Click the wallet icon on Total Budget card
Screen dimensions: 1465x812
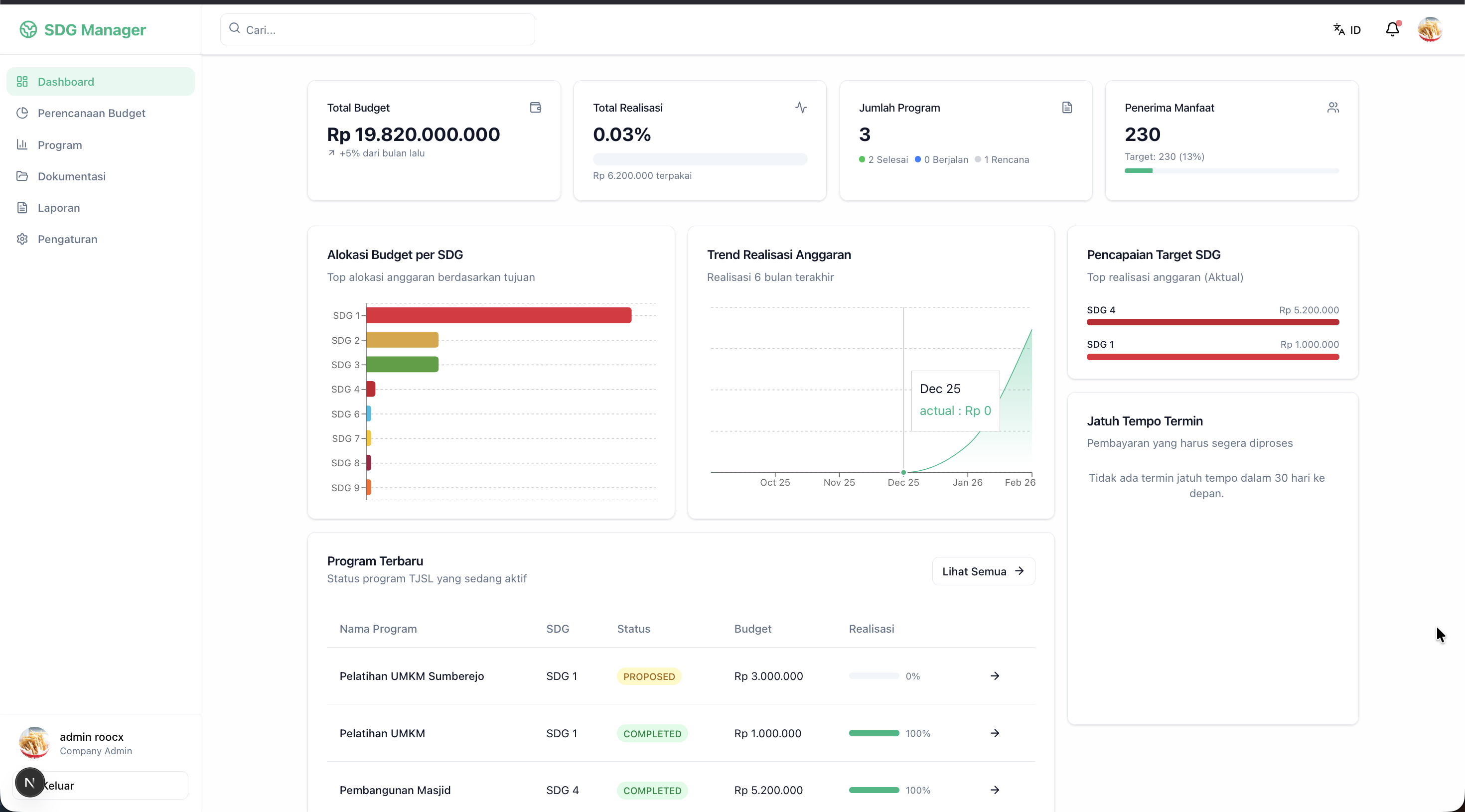click(x=535, y=108)
